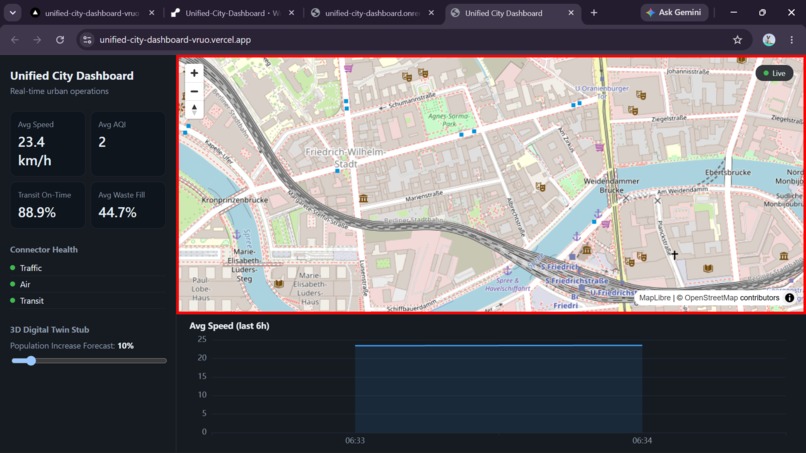Click the Agnes-Sorma-Park label on map
806x453 pixels.
448,120
